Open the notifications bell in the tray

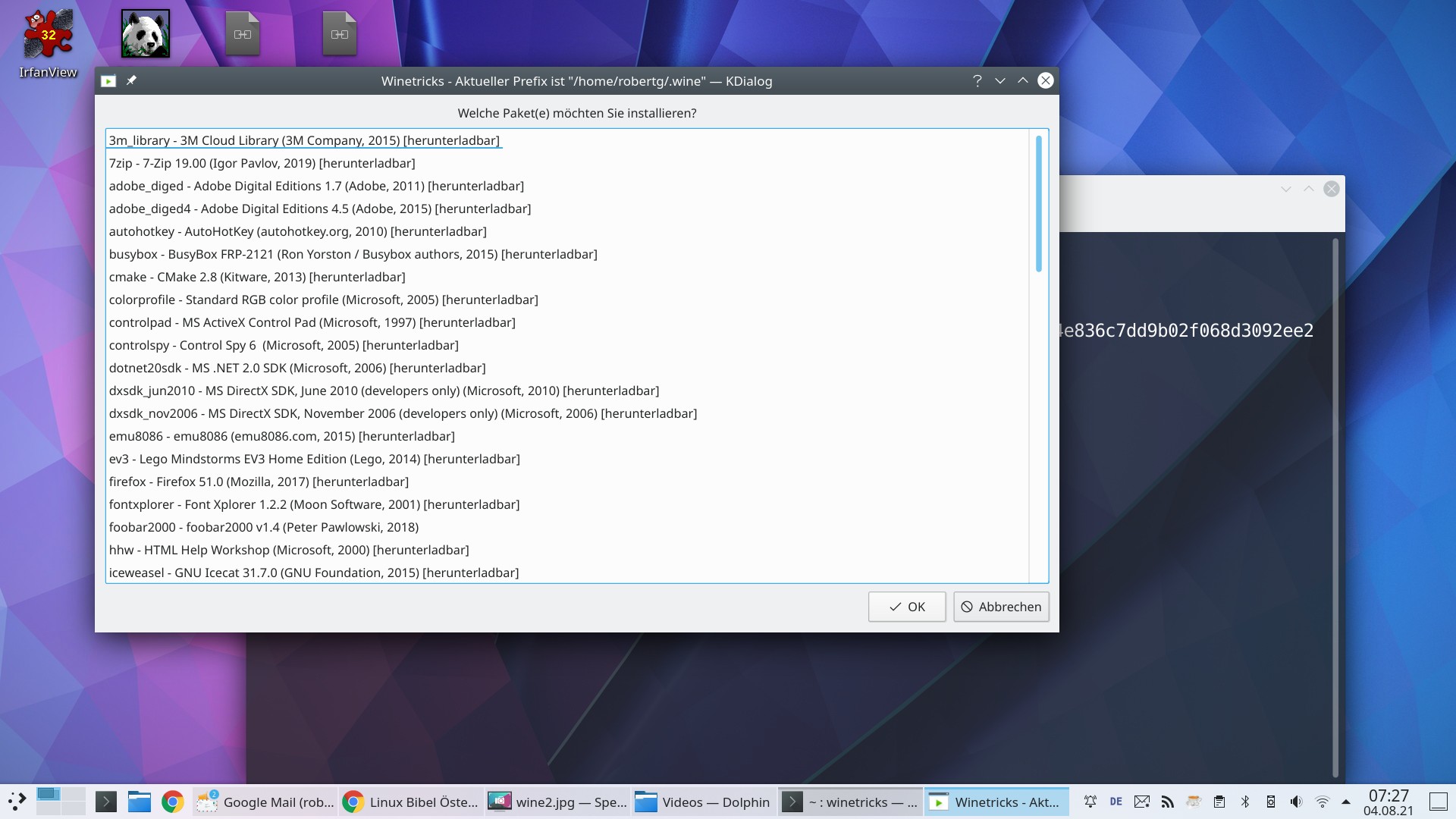click(x=1090, y=802)
